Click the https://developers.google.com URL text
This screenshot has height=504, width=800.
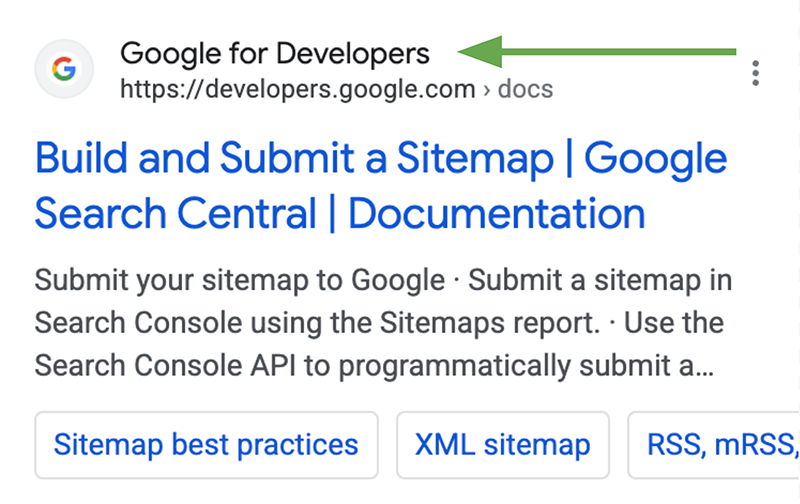tap(297, 90)
